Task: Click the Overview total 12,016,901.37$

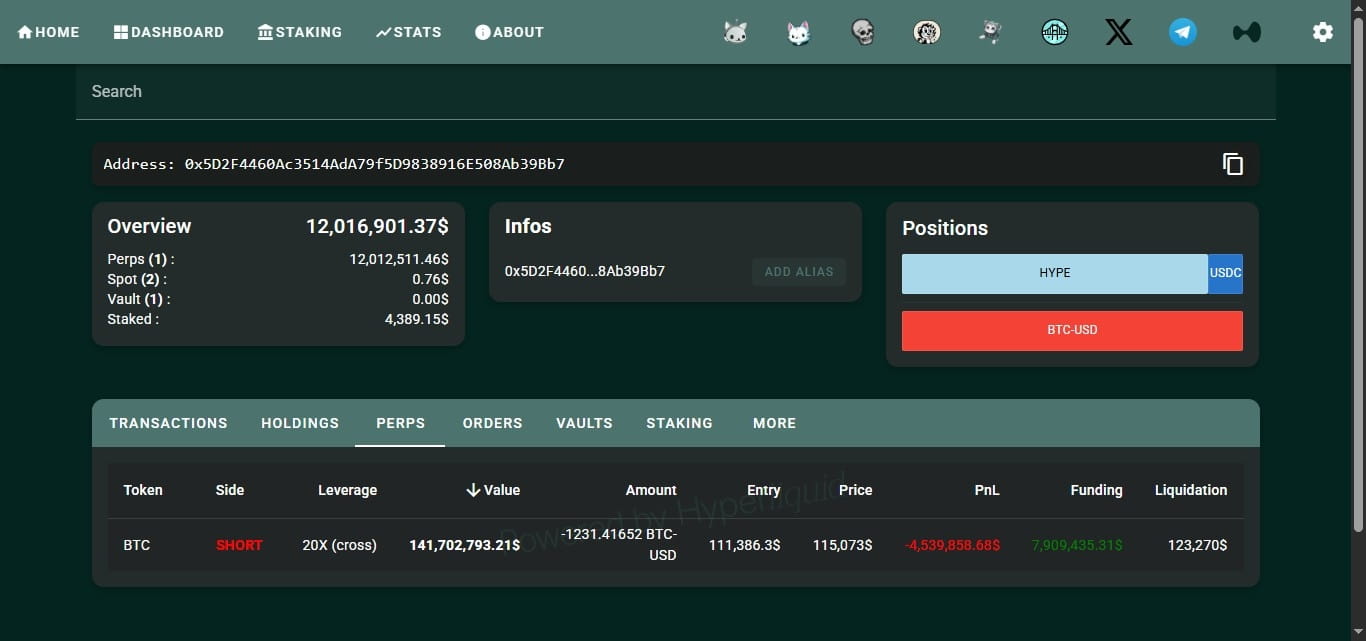Action: [x=377, y=226]
